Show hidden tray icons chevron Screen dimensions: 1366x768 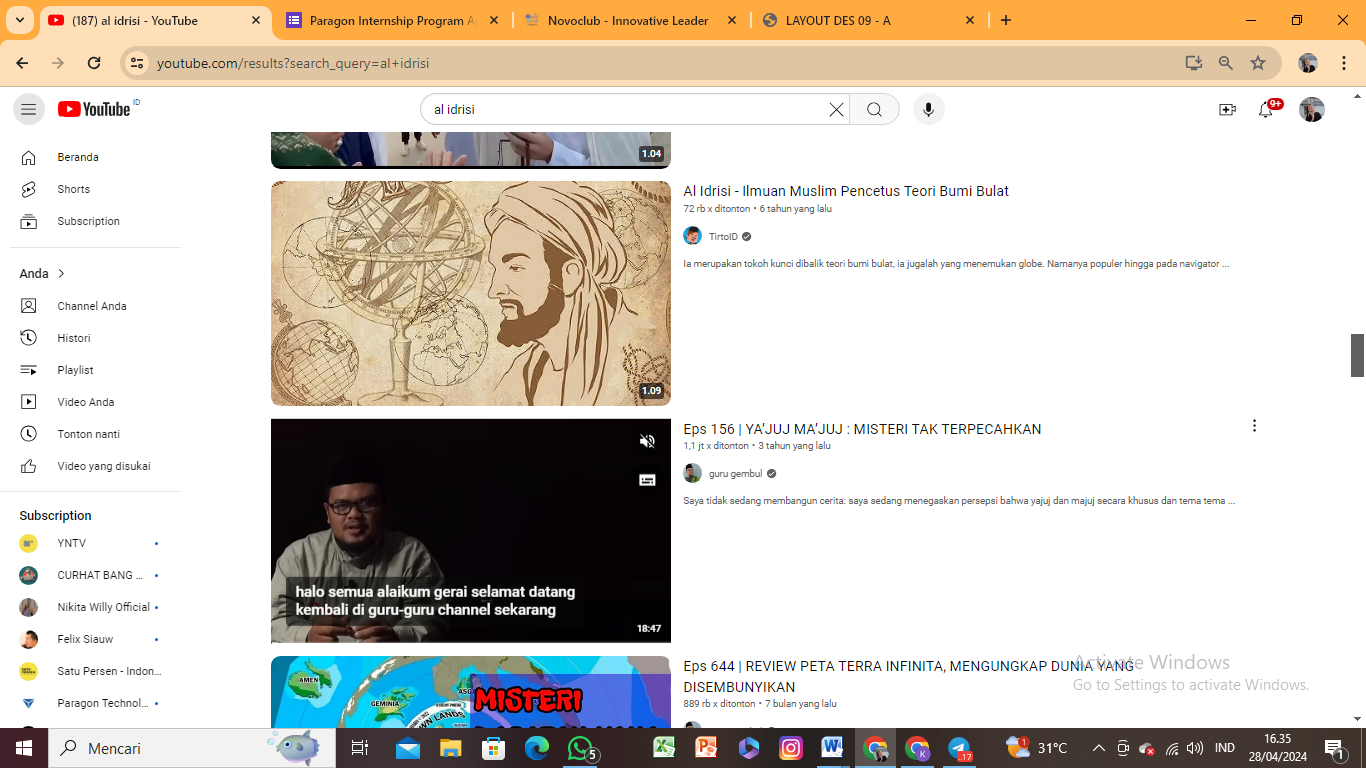(x=1098, y=748)
